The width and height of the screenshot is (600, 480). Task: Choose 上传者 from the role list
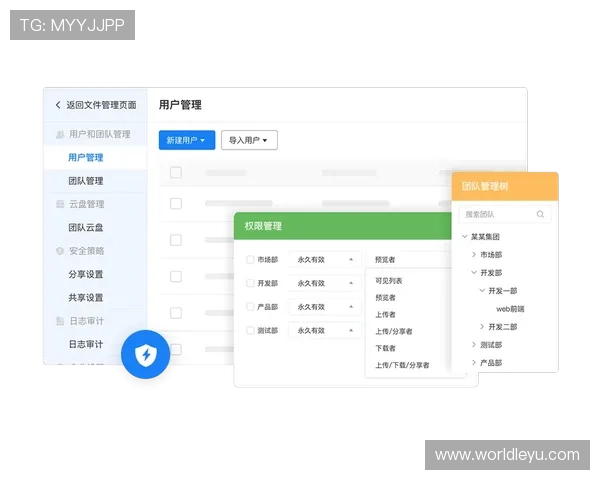[385, 315]
